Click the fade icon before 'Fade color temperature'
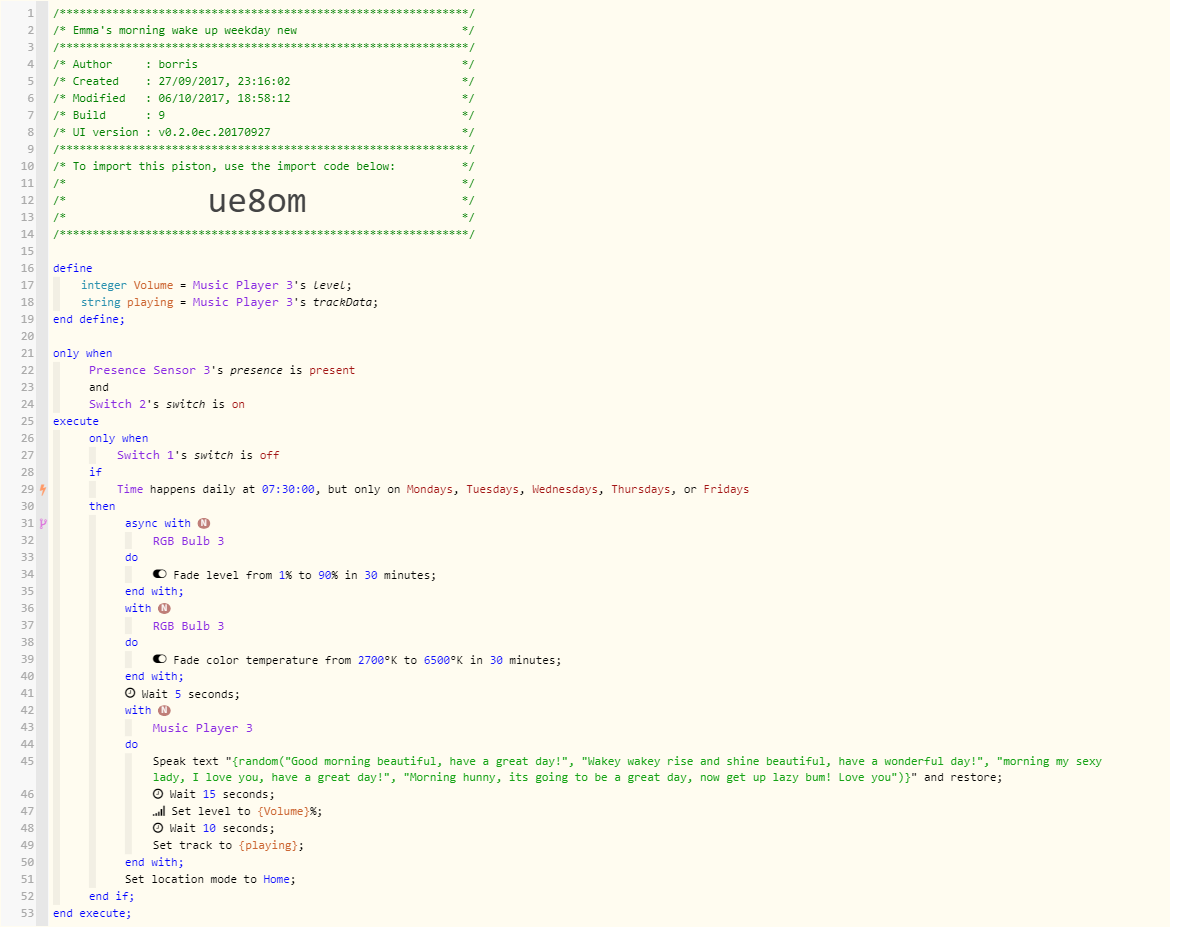This screenshot has height=935, width=1178. (159, 659)
